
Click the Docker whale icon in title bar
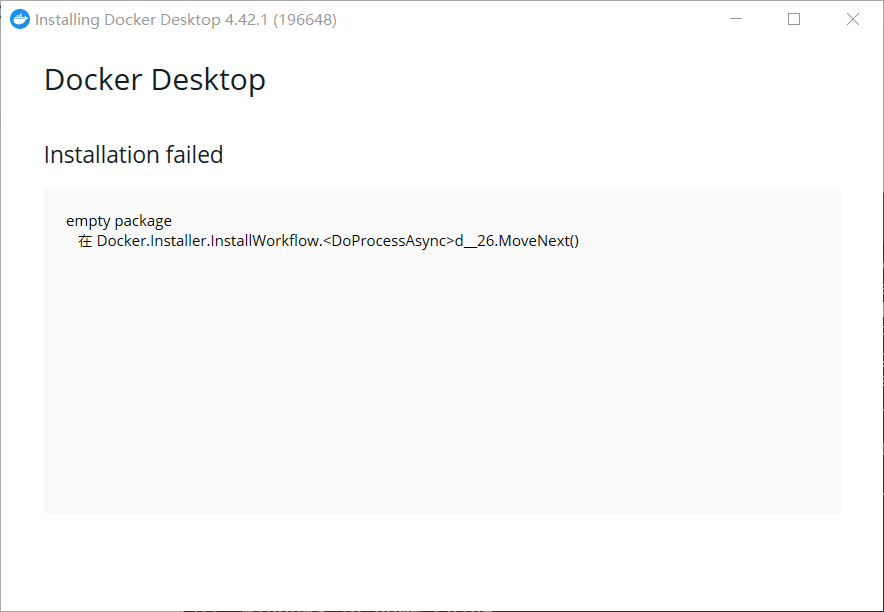click(20, 19)
